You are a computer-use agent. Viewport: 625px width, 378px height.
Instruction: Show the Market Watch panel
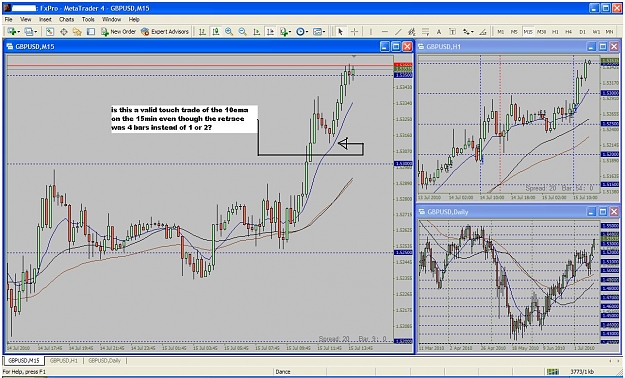click(x=50, y=32)
